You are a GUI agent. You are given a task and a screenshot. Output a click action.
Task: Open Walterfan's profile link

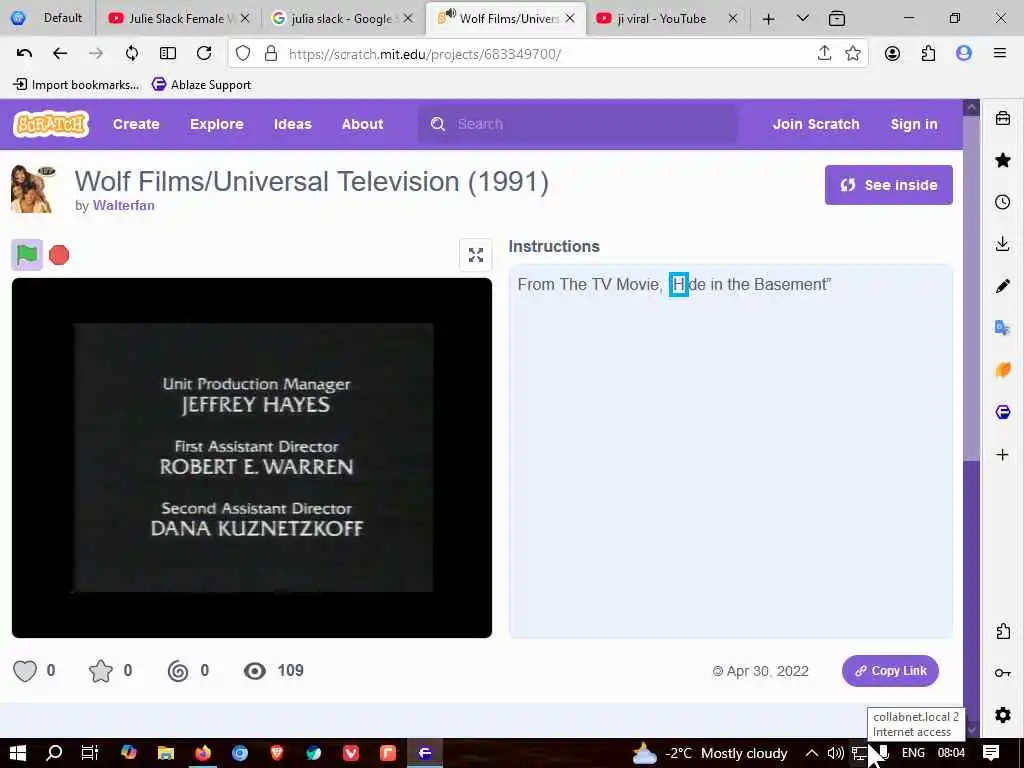point(123,205)
